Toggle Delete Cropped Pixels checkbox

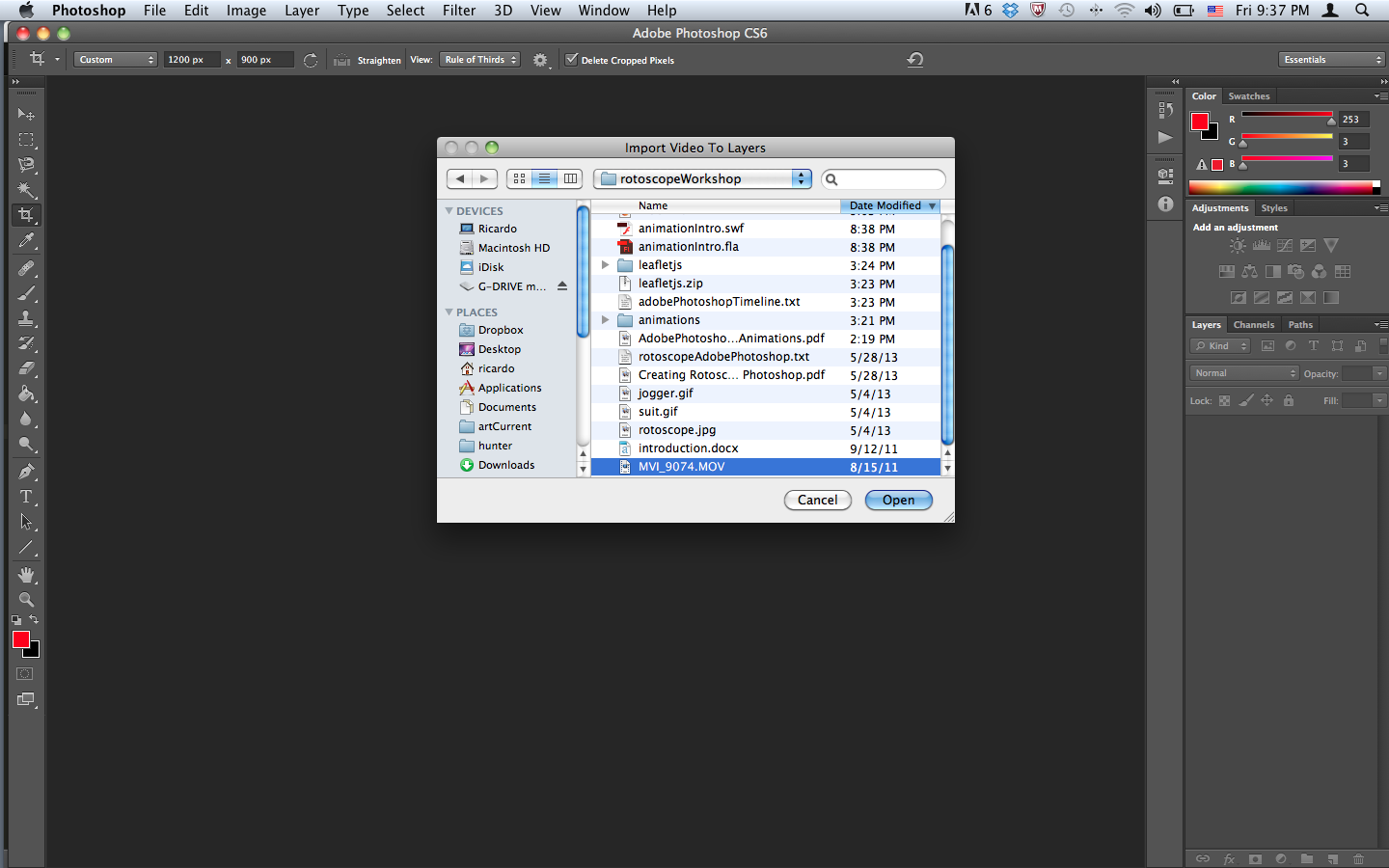tap(572, 60)
